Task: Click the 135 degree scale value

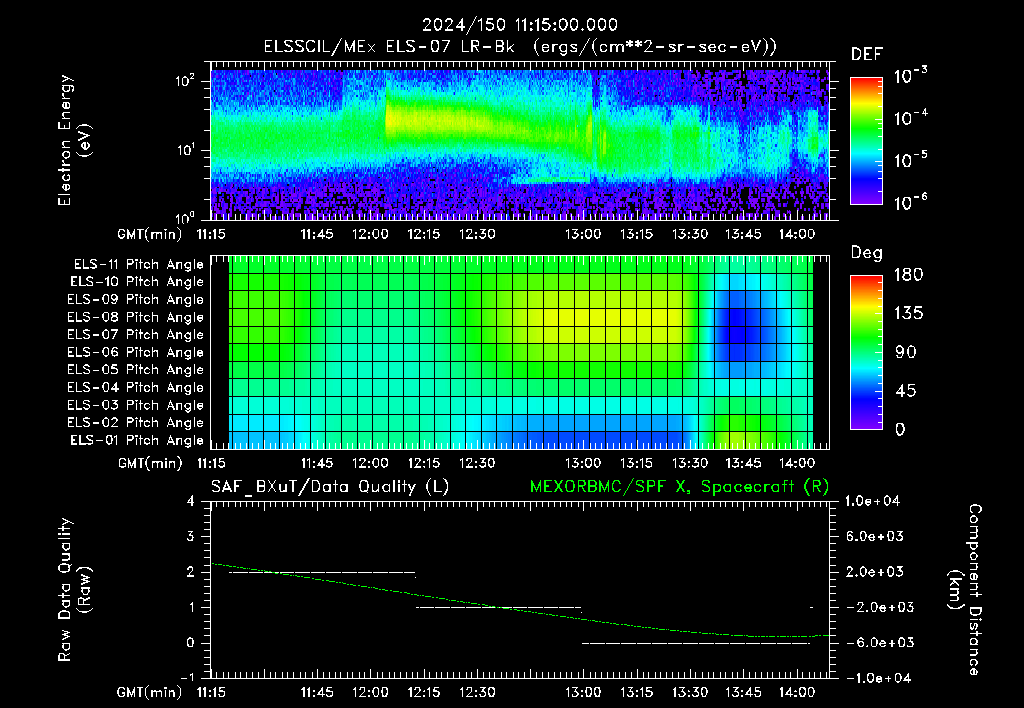Action: (908, 314)
